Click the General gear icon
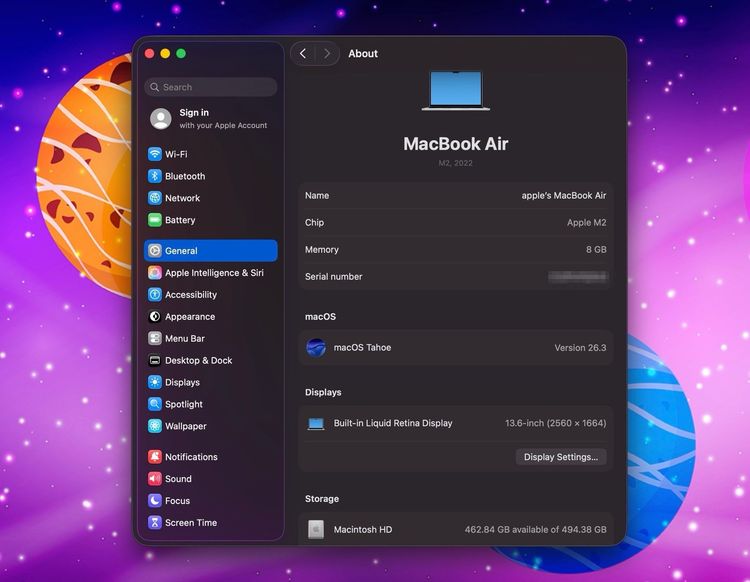 (x=154, y=251)
